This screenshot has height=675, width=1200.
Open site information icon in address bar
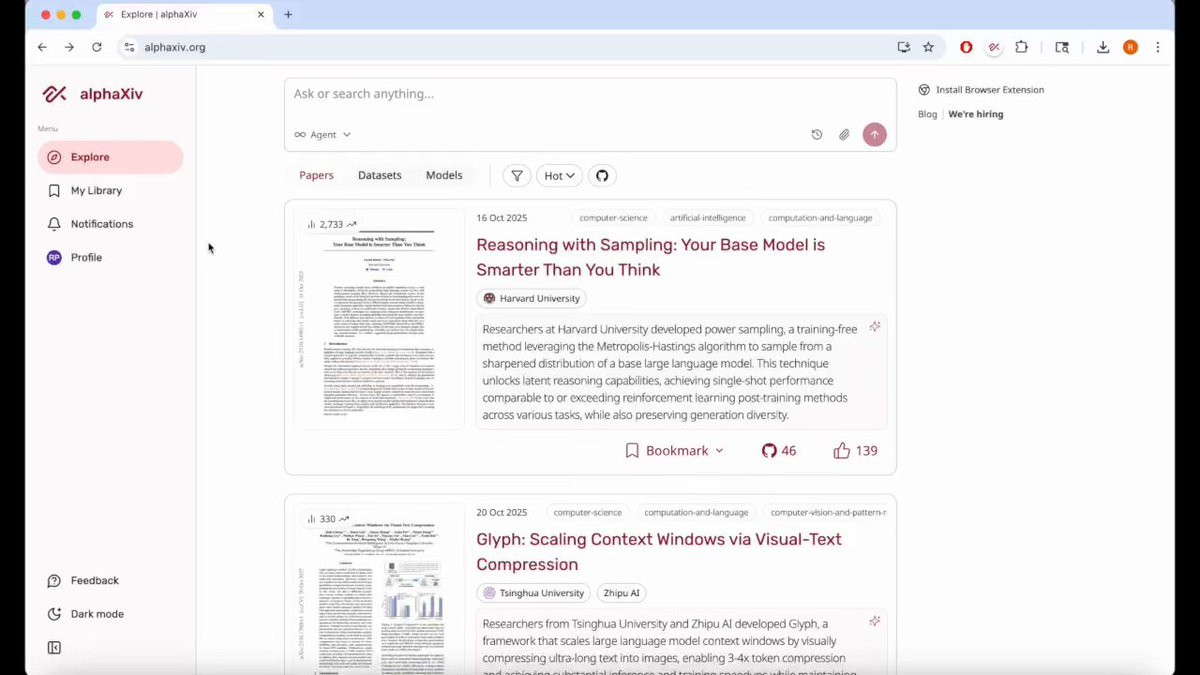tap(129, 47)
